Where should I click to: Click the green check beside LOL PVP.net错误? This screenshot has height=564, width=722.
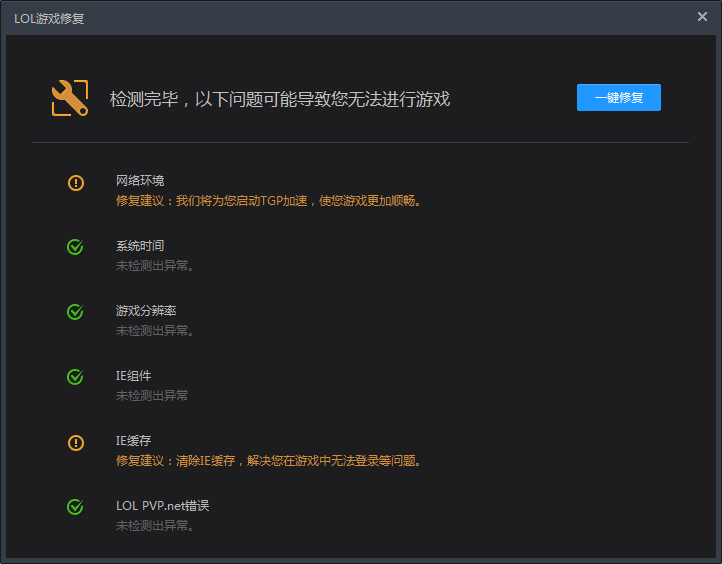coord(75,507)
